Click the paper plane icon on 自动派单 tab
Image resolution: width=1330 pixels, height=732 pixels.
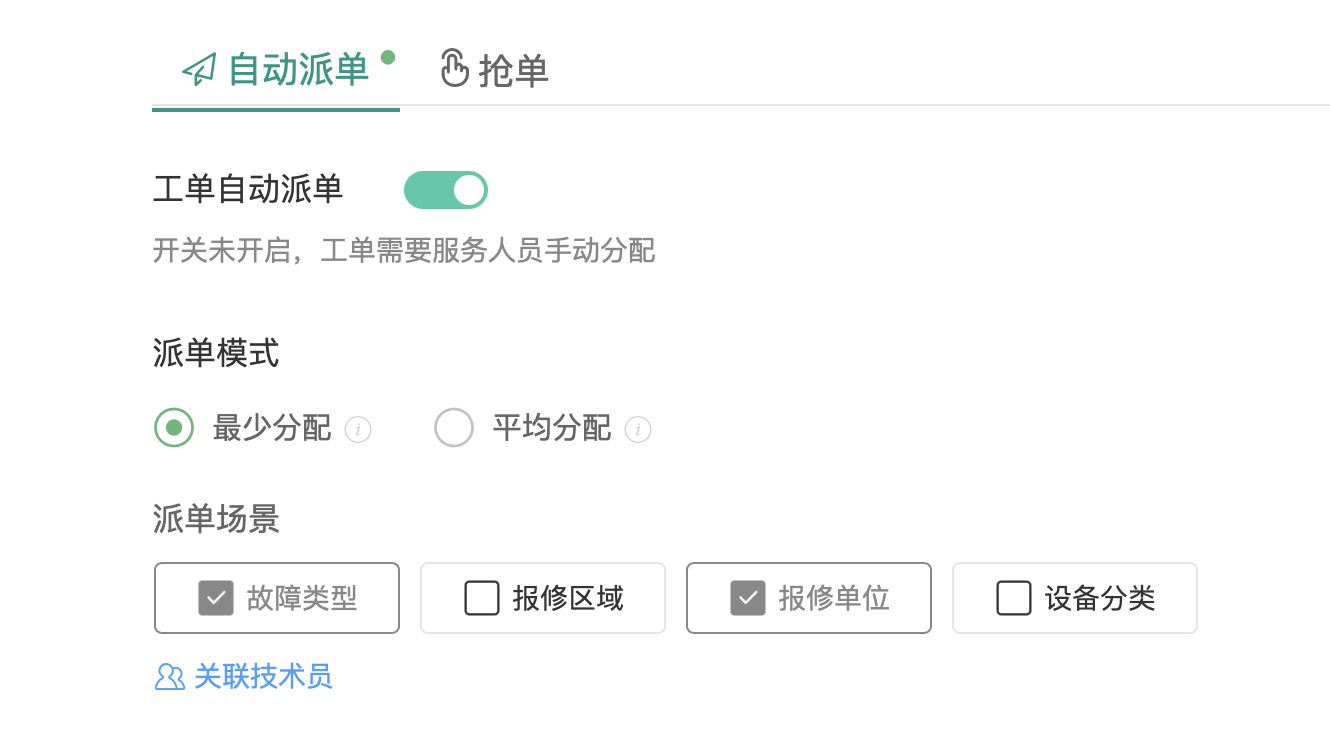pos(197,68)
